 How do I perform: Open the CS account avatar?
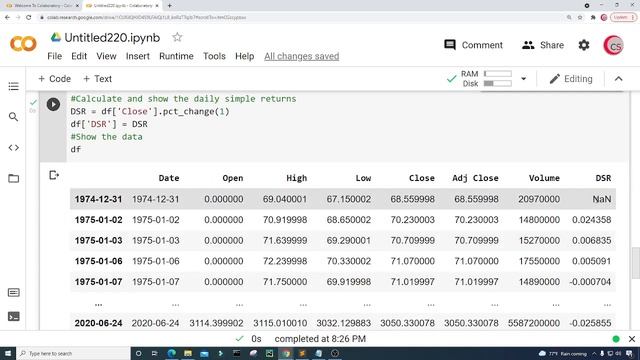click(613, 45)
